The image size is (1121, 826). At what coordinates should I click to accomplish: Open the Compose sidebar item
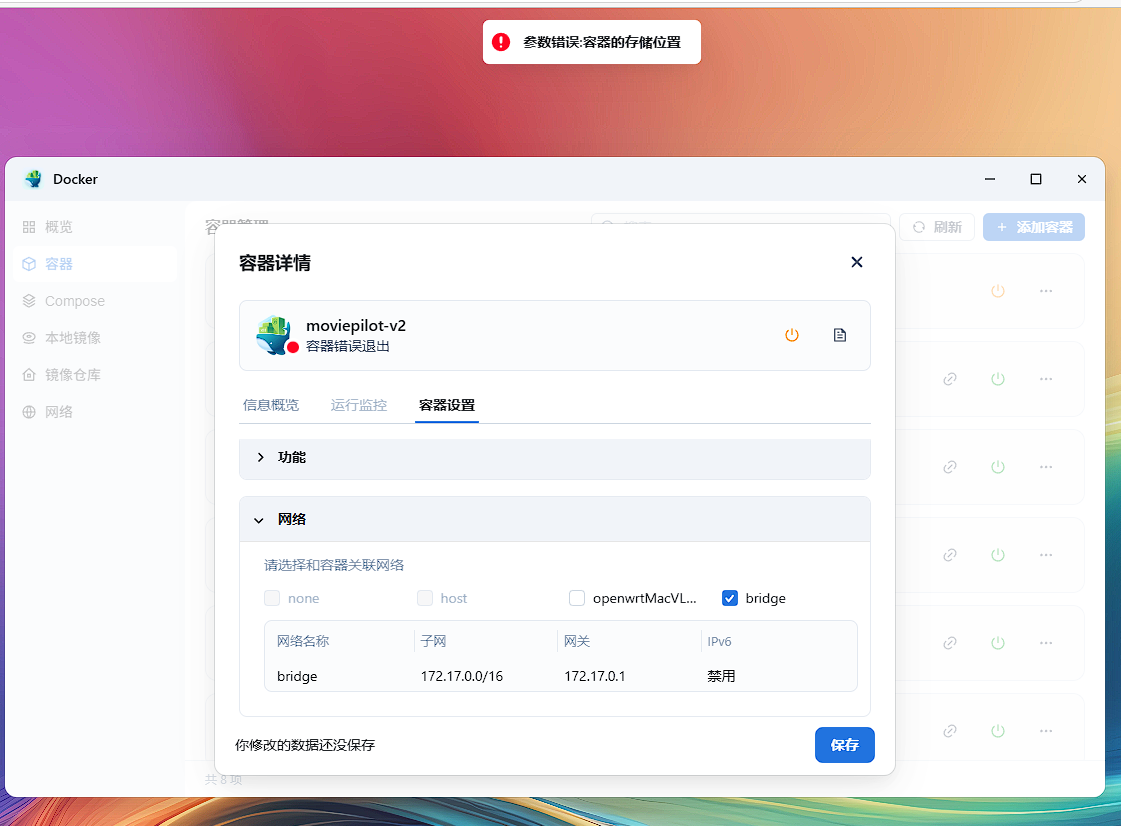(x=74, y=301)
